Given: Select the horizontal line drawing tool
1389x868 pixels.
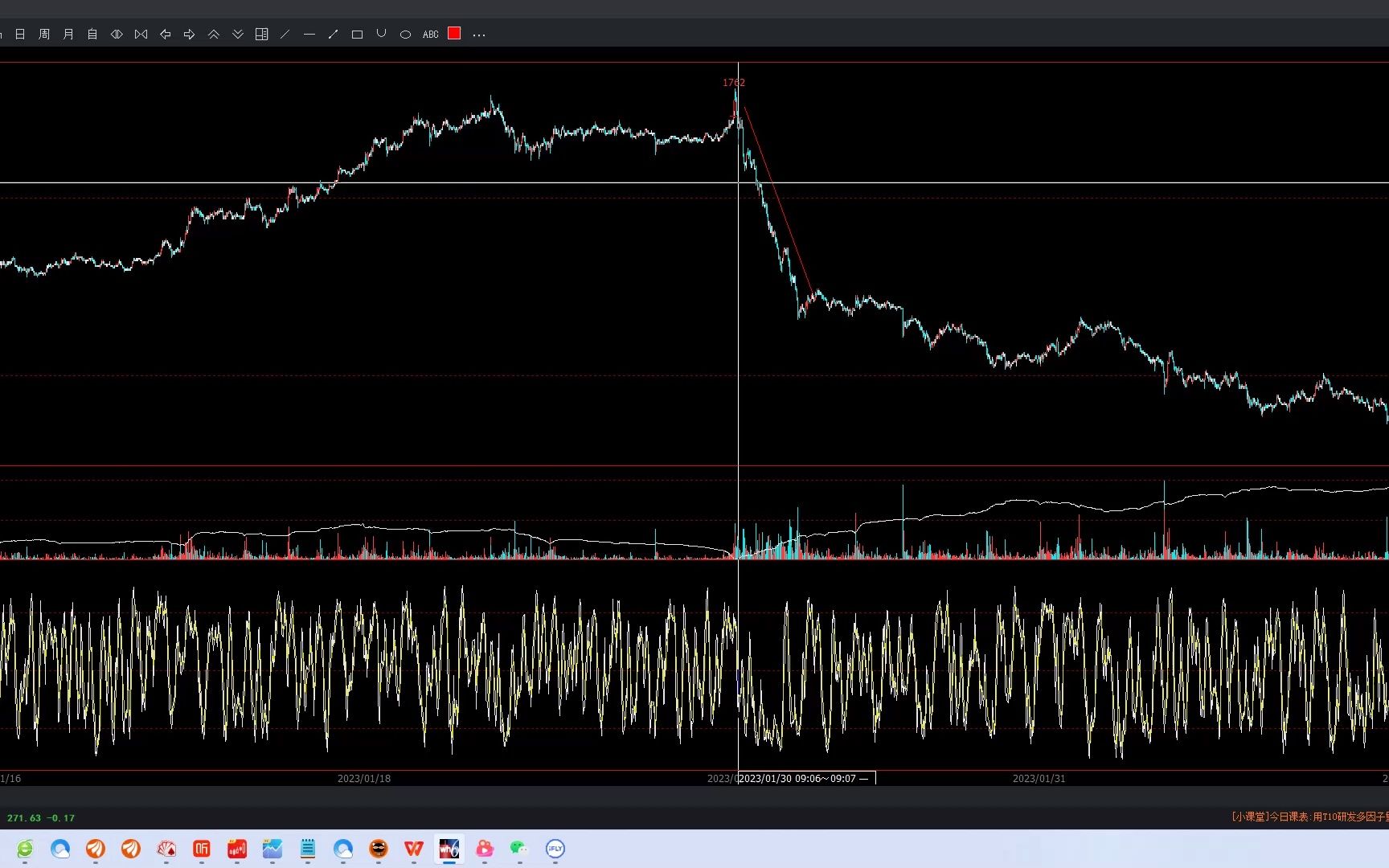Looking at the screenshot, I should pyautogui.click(x=309, y=35).
